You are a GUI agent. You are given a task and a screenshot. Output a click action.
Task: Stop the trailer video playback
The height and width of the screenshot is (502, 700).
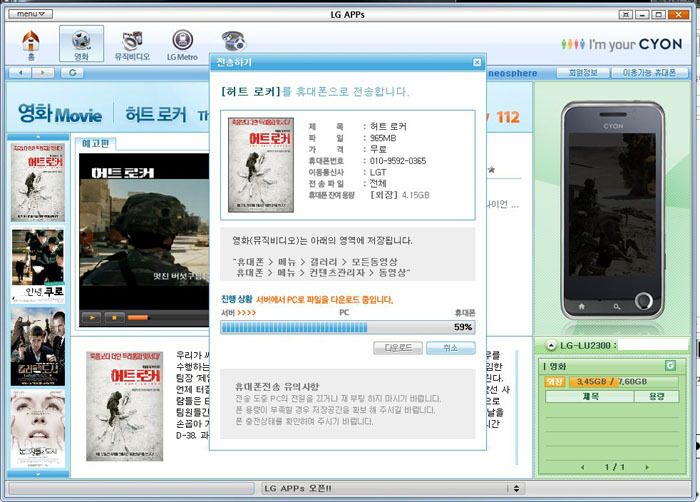click(114, 318)
